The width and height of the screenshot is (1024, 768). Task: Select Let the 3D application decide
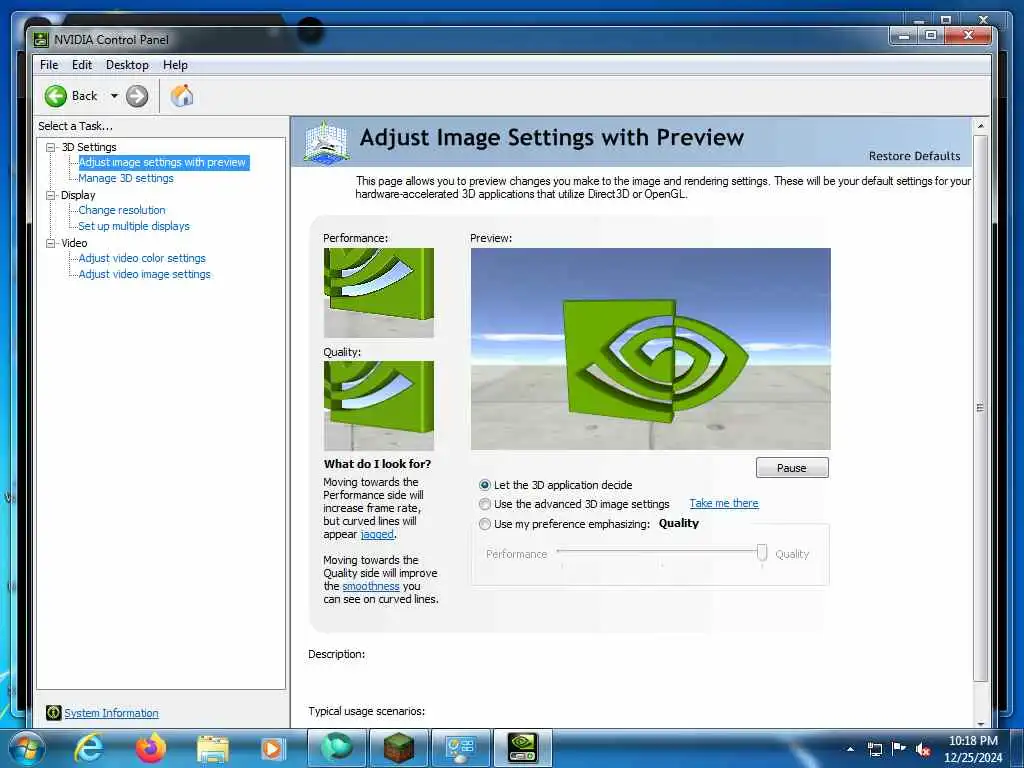coord(485,485)
